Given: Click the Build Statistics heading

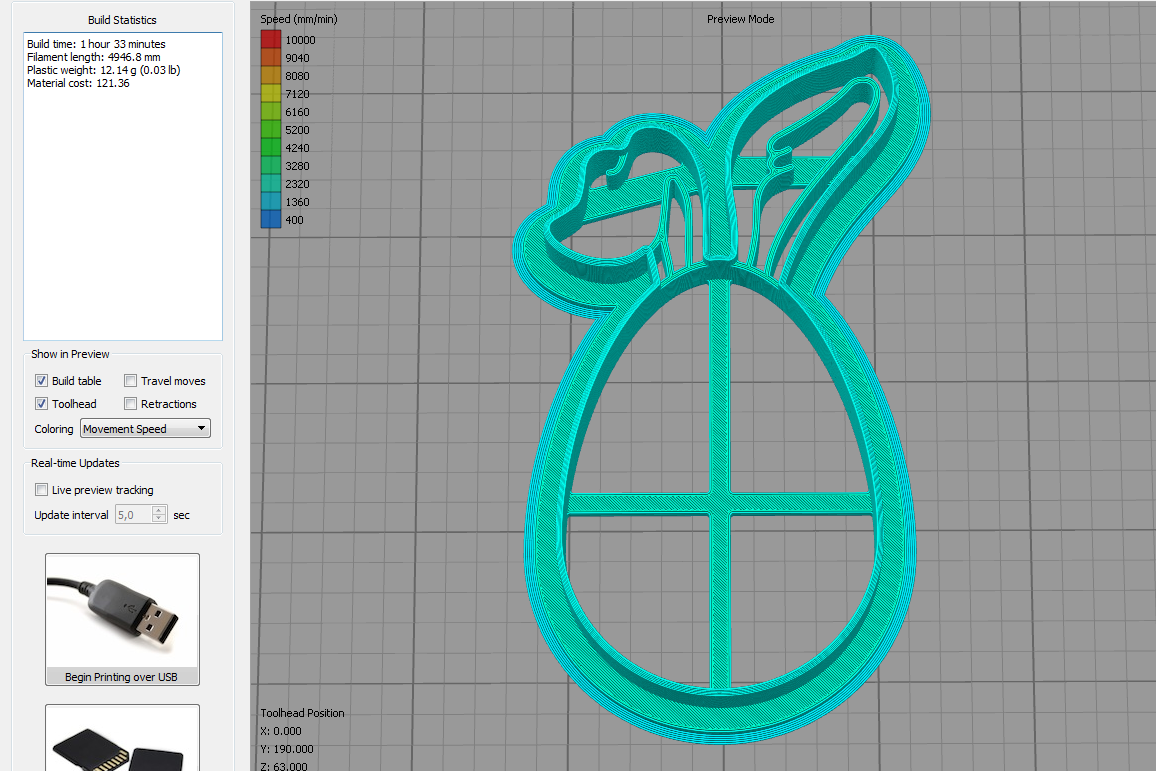Looking at the screenshot, I should point(122,20).
